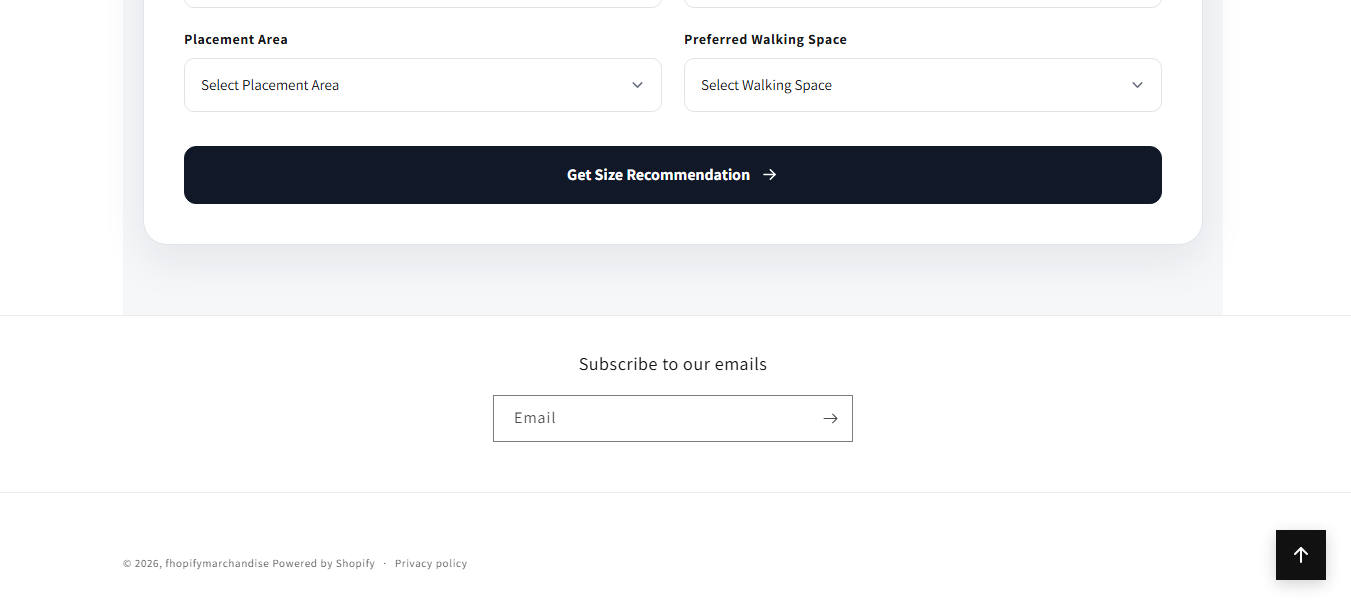Click the Placement Area field label

tap(236, 40)
